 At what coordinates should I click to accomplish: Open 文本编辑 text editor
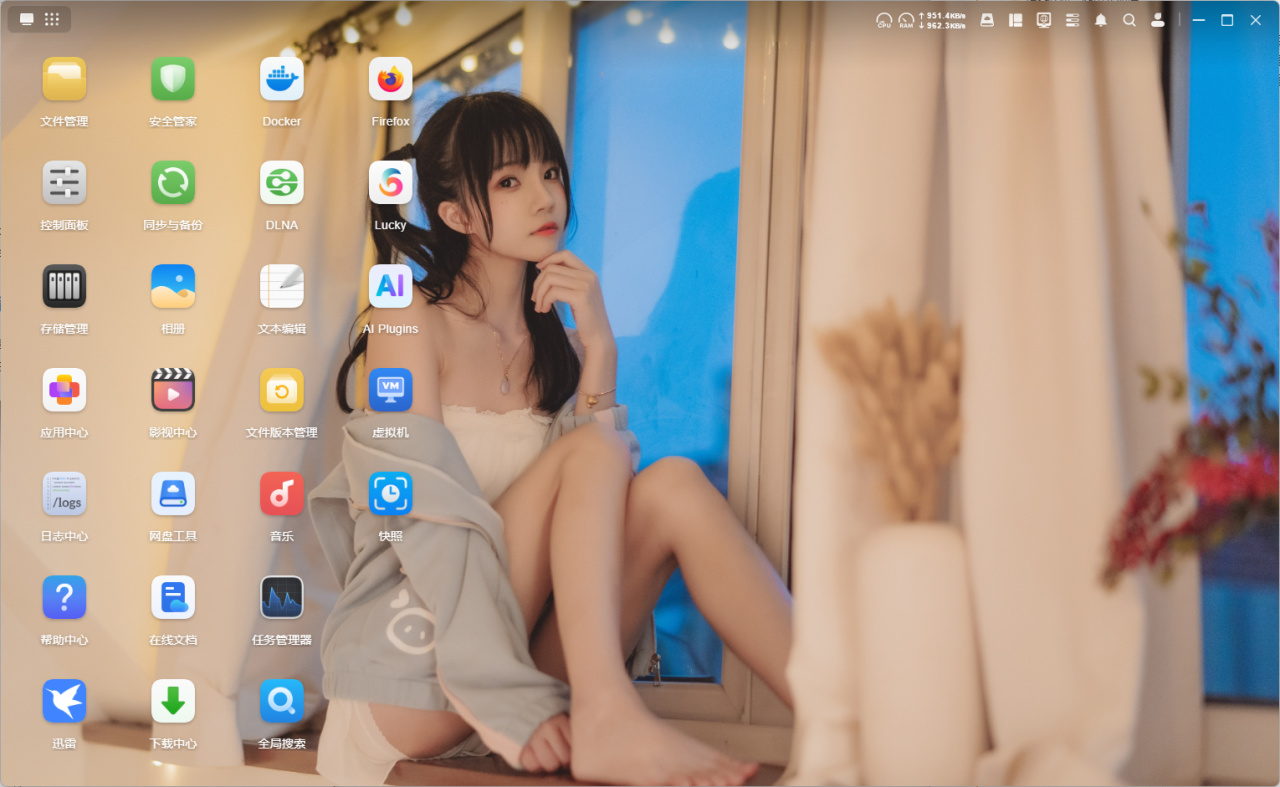click(282, 286)
